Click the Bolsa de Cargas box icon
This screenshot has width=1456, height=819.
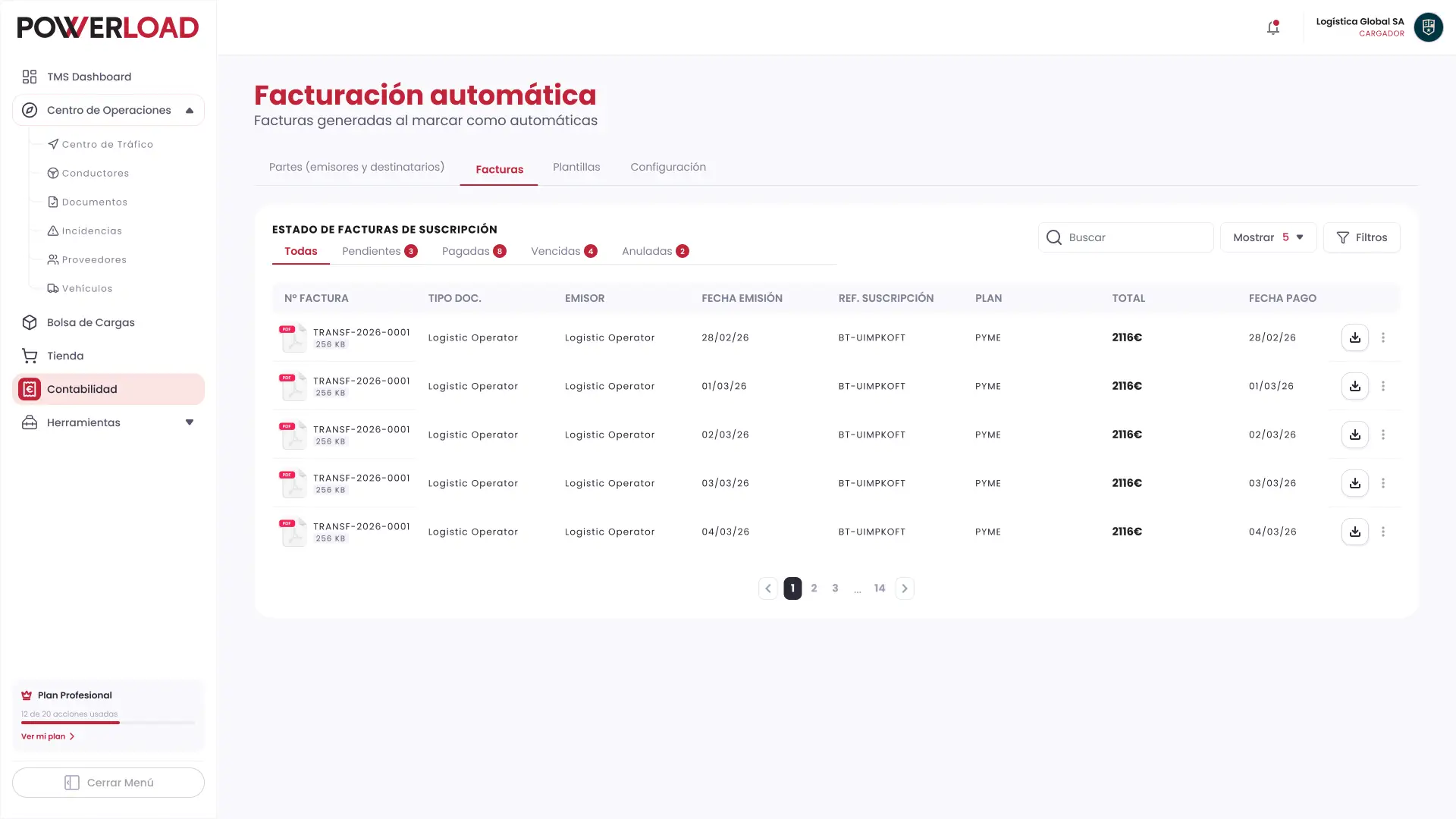(30, 322)
